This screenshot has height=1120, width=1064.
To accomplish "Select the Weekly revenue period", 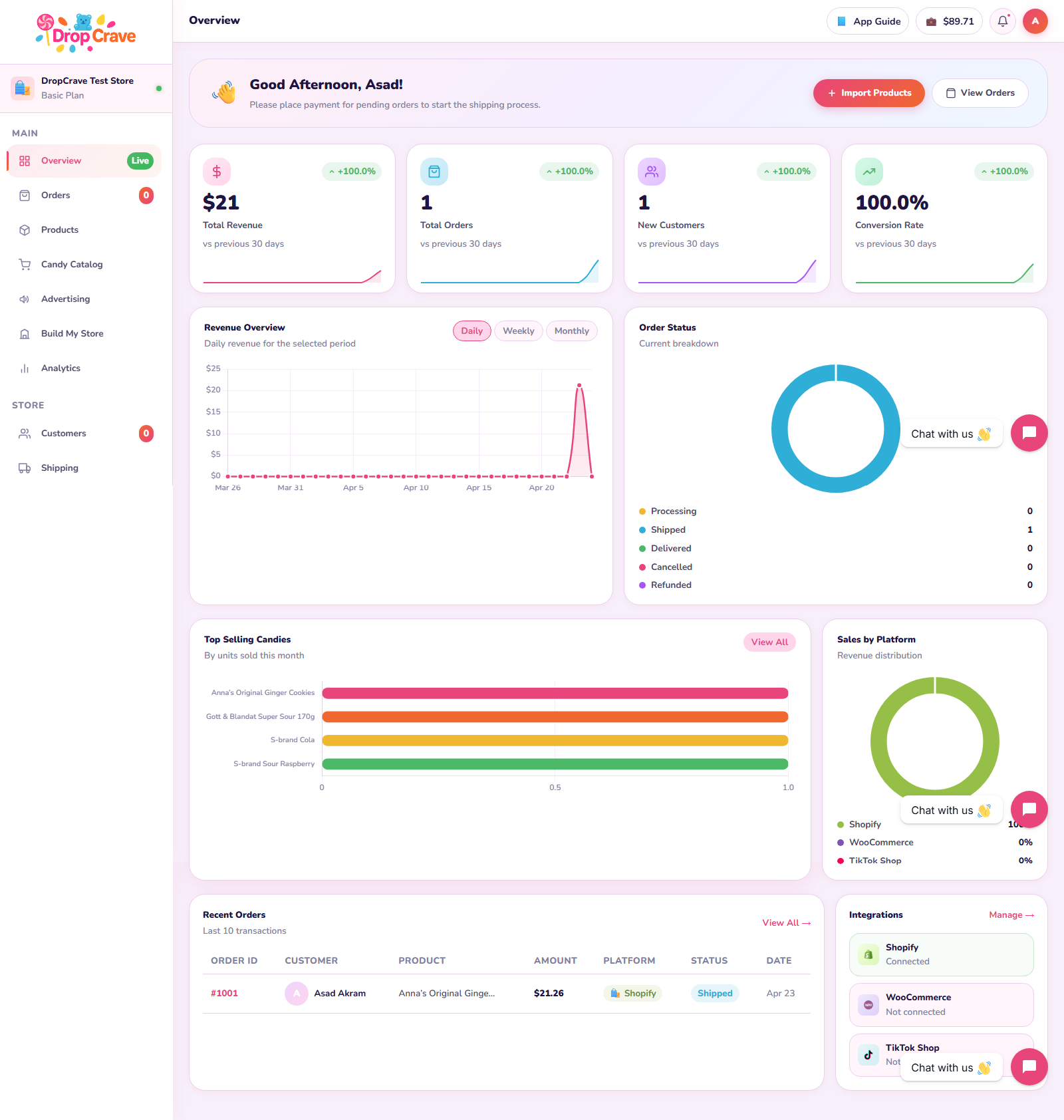I will tap(519, 331).
